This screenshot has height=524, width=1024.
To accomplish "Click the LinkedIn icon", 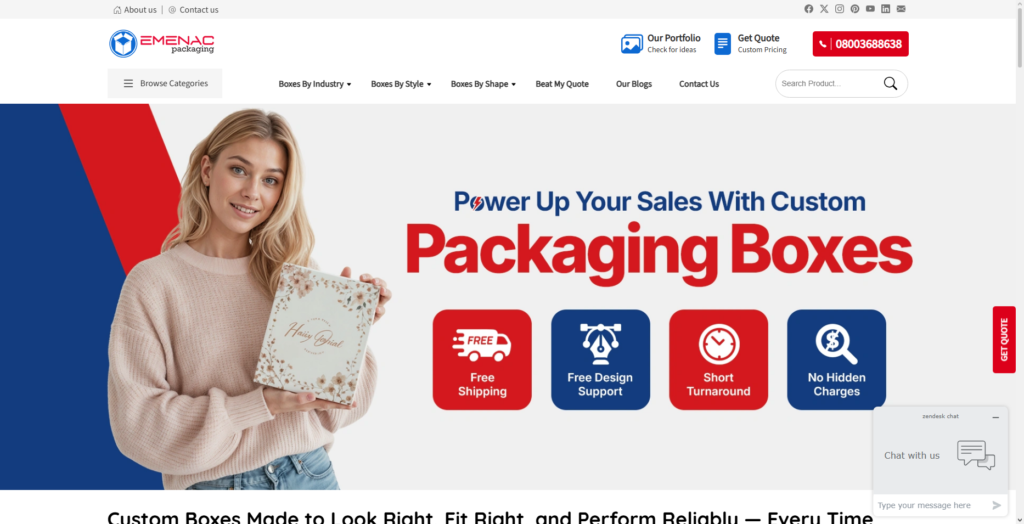I will click(886, 9).
